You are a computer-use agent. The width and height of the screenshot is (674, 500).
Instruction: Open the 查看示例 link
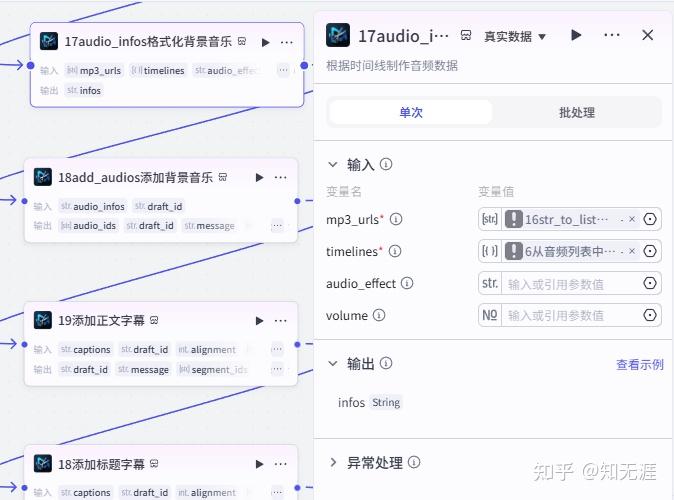640,365
